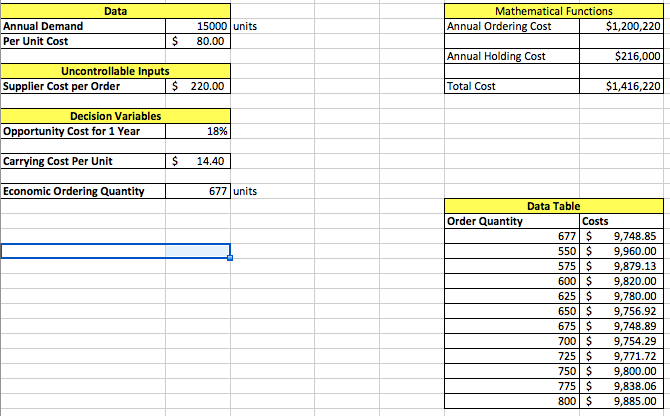The width and height of the screenshot is (670, 416).
Task: Click the Uncontrollable Inputs header
Action: pyautogui.click(x=115, y=71)
